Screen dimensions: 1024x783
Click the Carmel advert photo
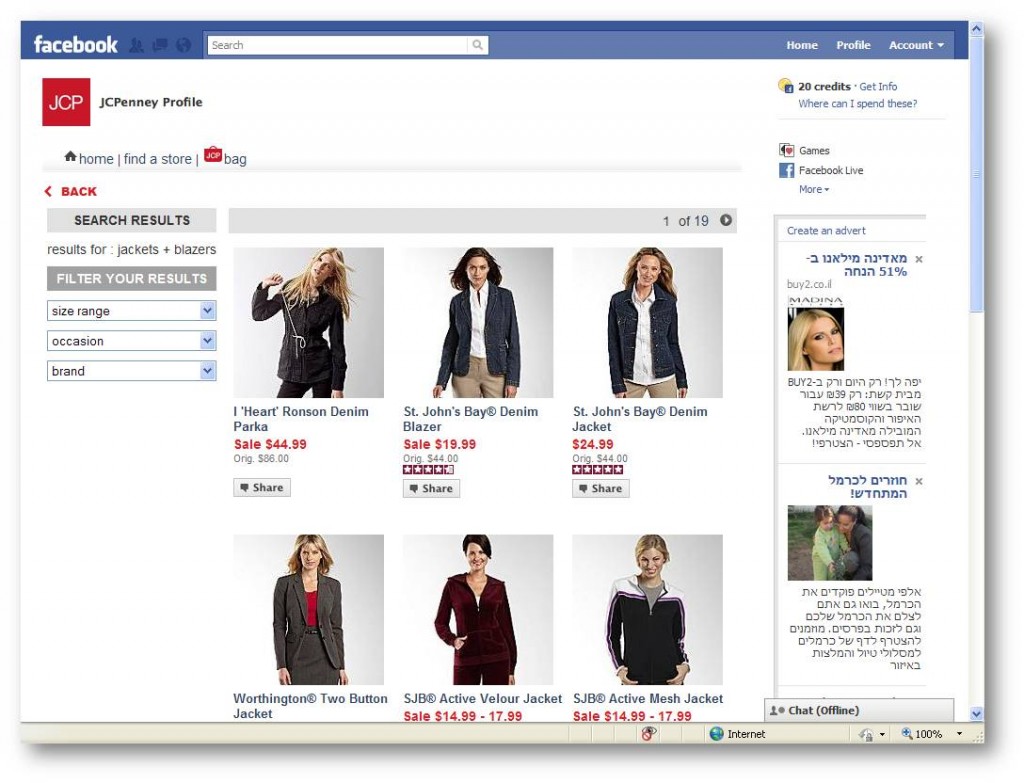(x=829, y=543)
